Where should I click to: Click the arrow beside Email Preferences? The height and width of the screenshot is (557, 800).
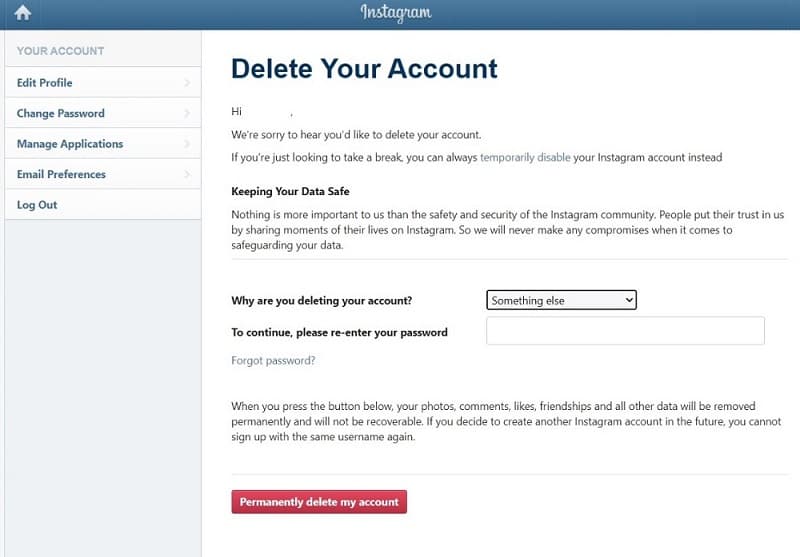187,175
